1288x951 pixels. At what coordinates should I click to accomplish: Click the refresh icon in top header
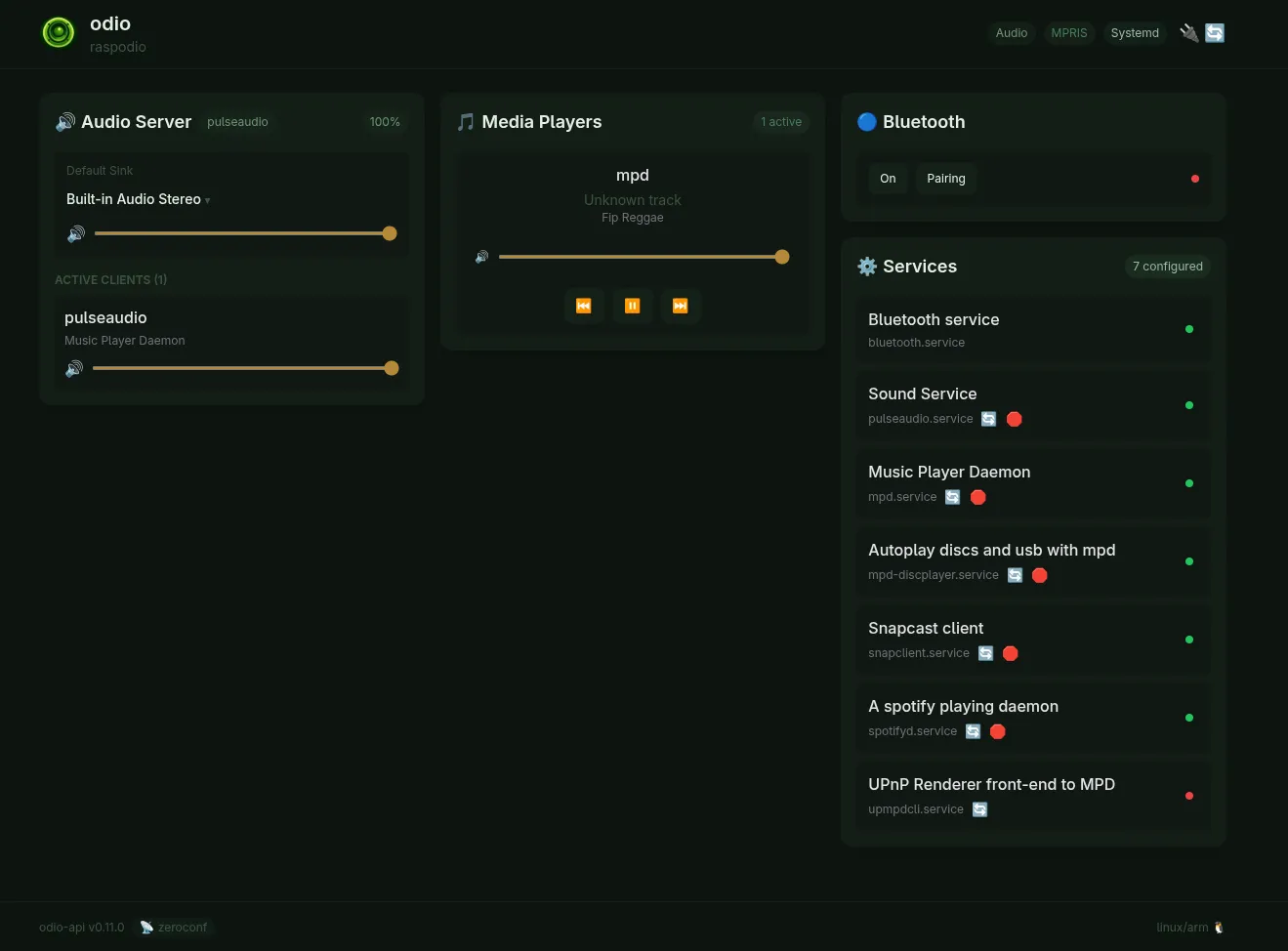[1215, 33]
